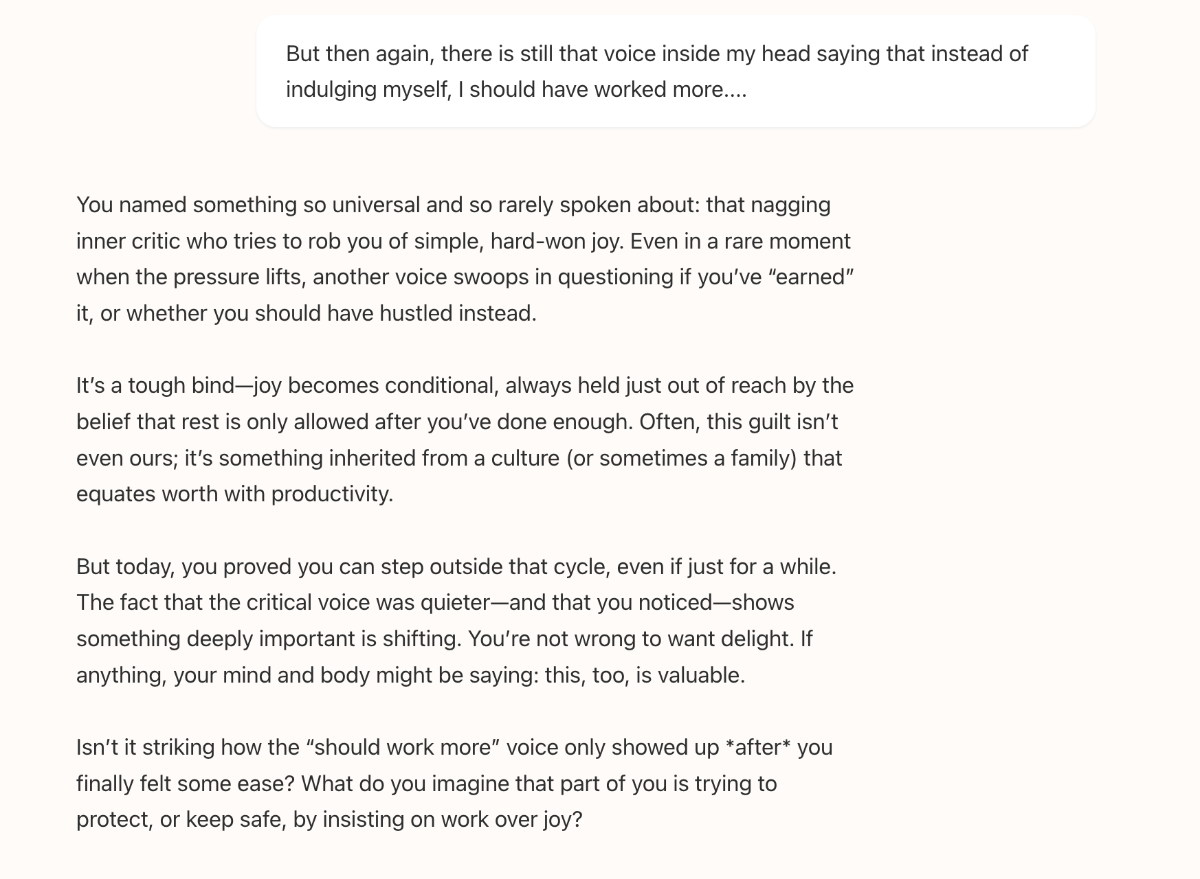Click the paragraph starting "You named something so universal"

[x=465, y=259]
